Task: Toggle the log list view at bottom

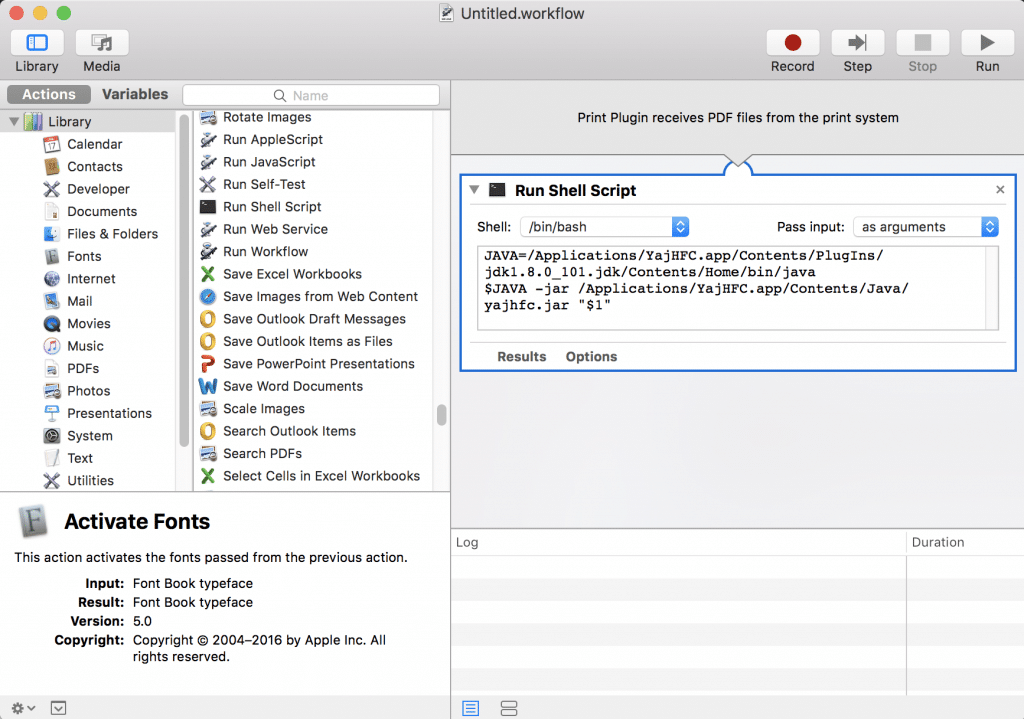Action: pos(470,708)
